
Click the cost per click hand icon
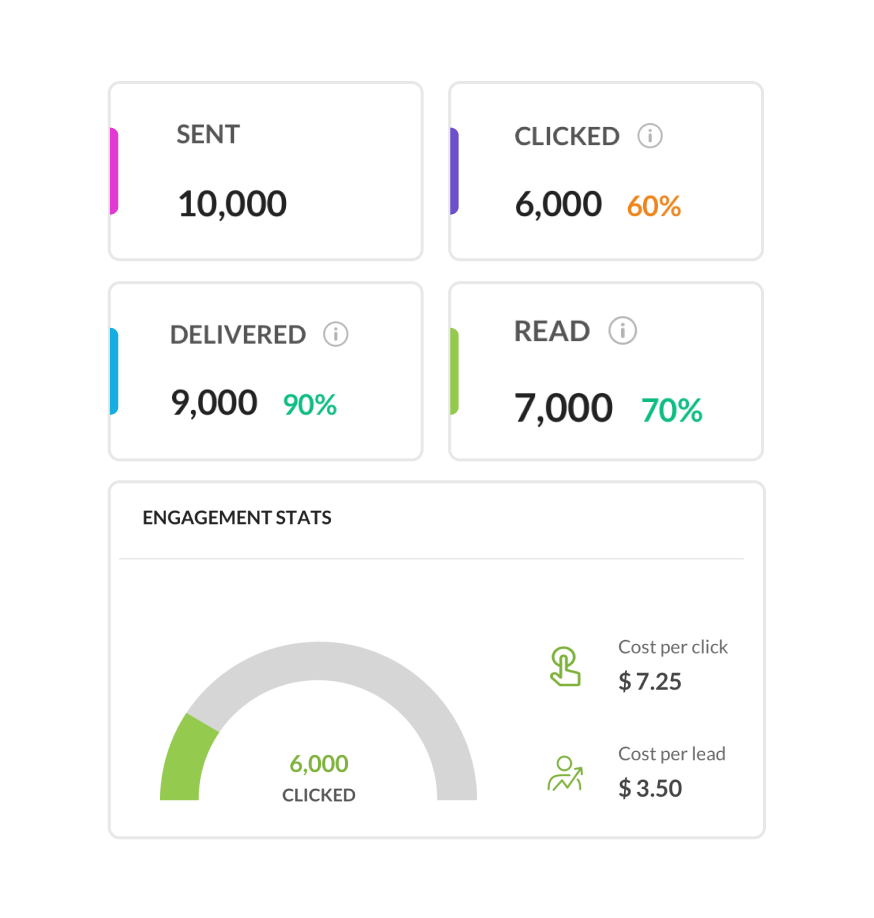pos(565,666)
